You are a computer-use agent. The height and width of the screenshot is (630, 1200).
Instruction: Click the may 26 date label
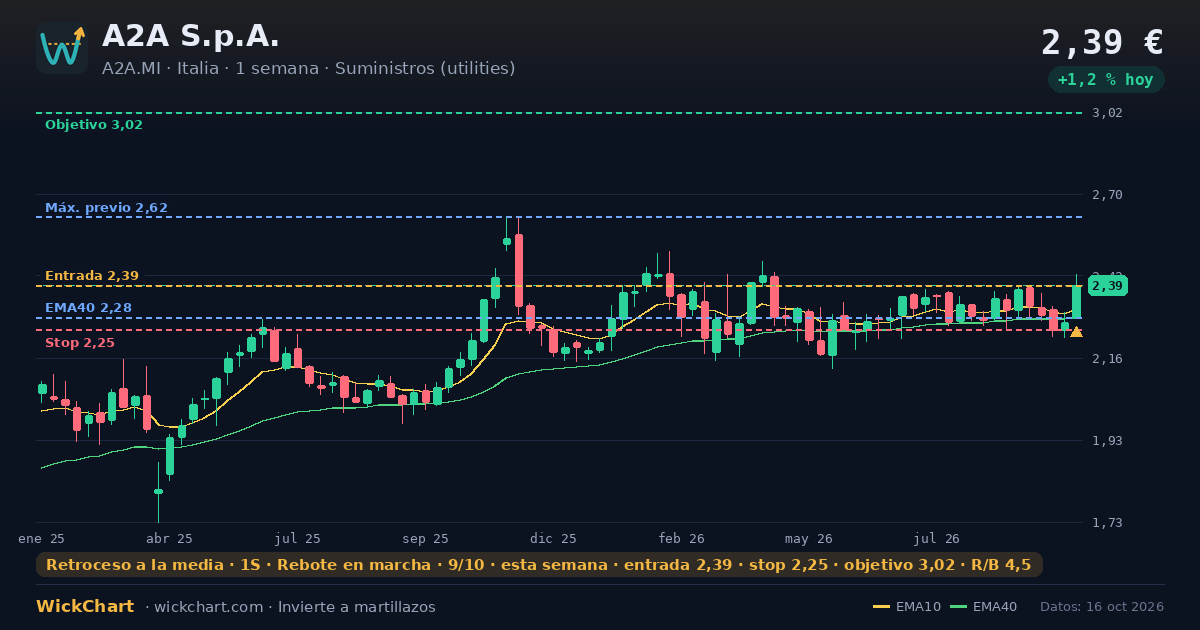pyautogui.click(x=809, y=538)
